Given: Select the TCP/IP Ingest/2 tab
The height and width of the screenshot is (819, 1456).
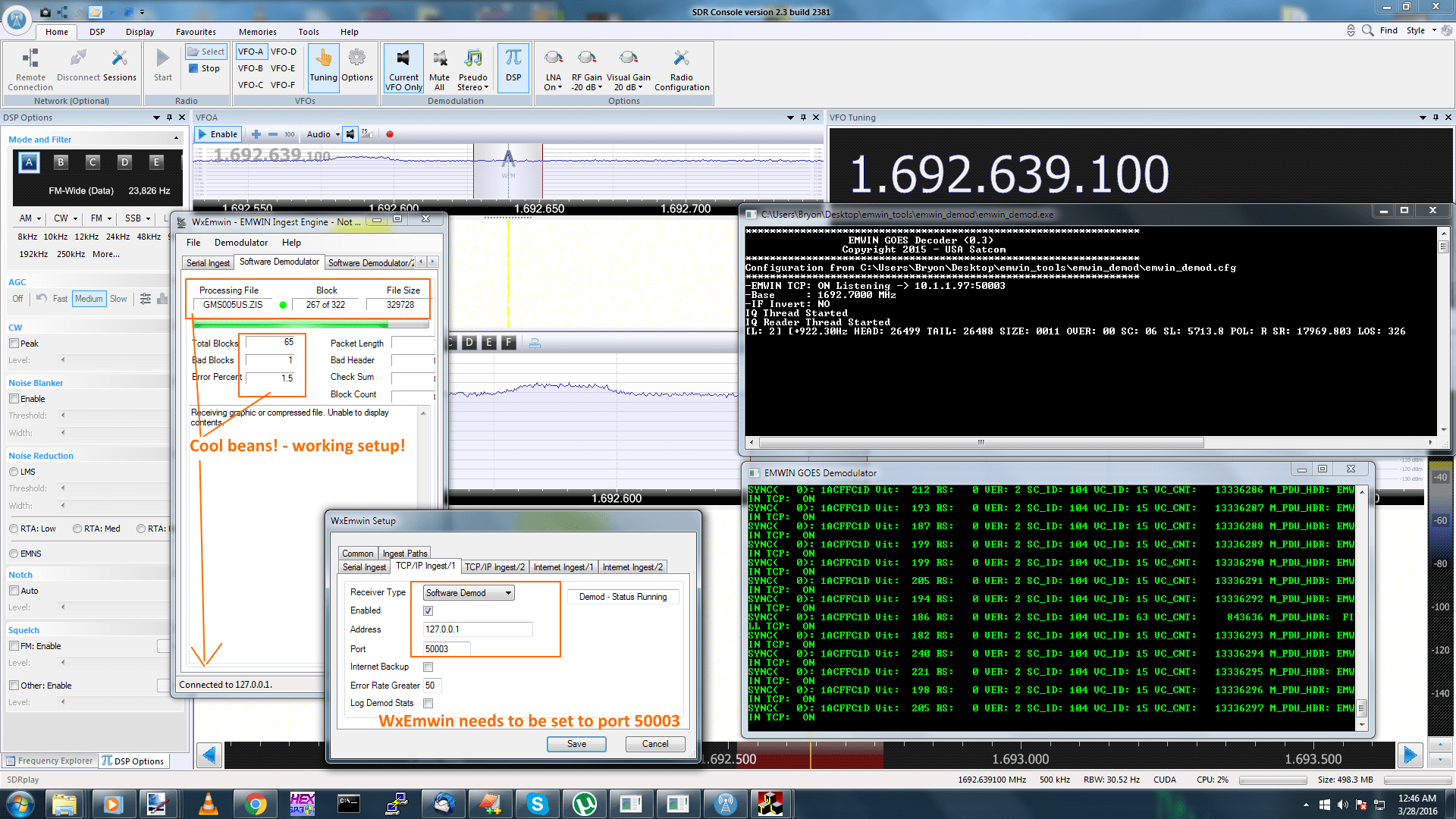Looking at the screenshot, I should [494, 567].
